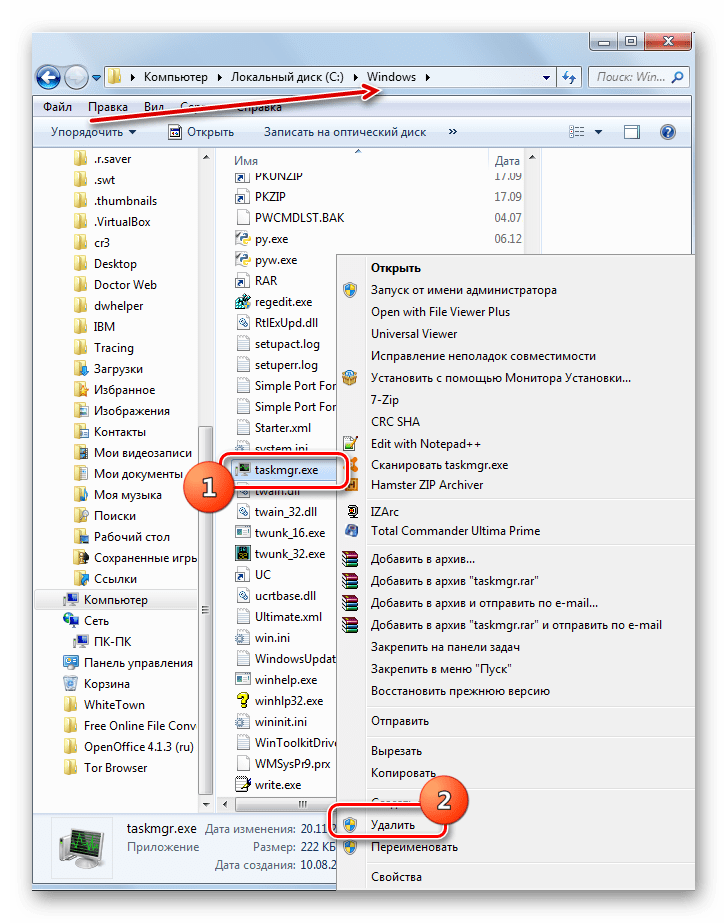727x923 pixels.
Task: Show more toolbar commands chevron
Action: (x=452, y=131)
